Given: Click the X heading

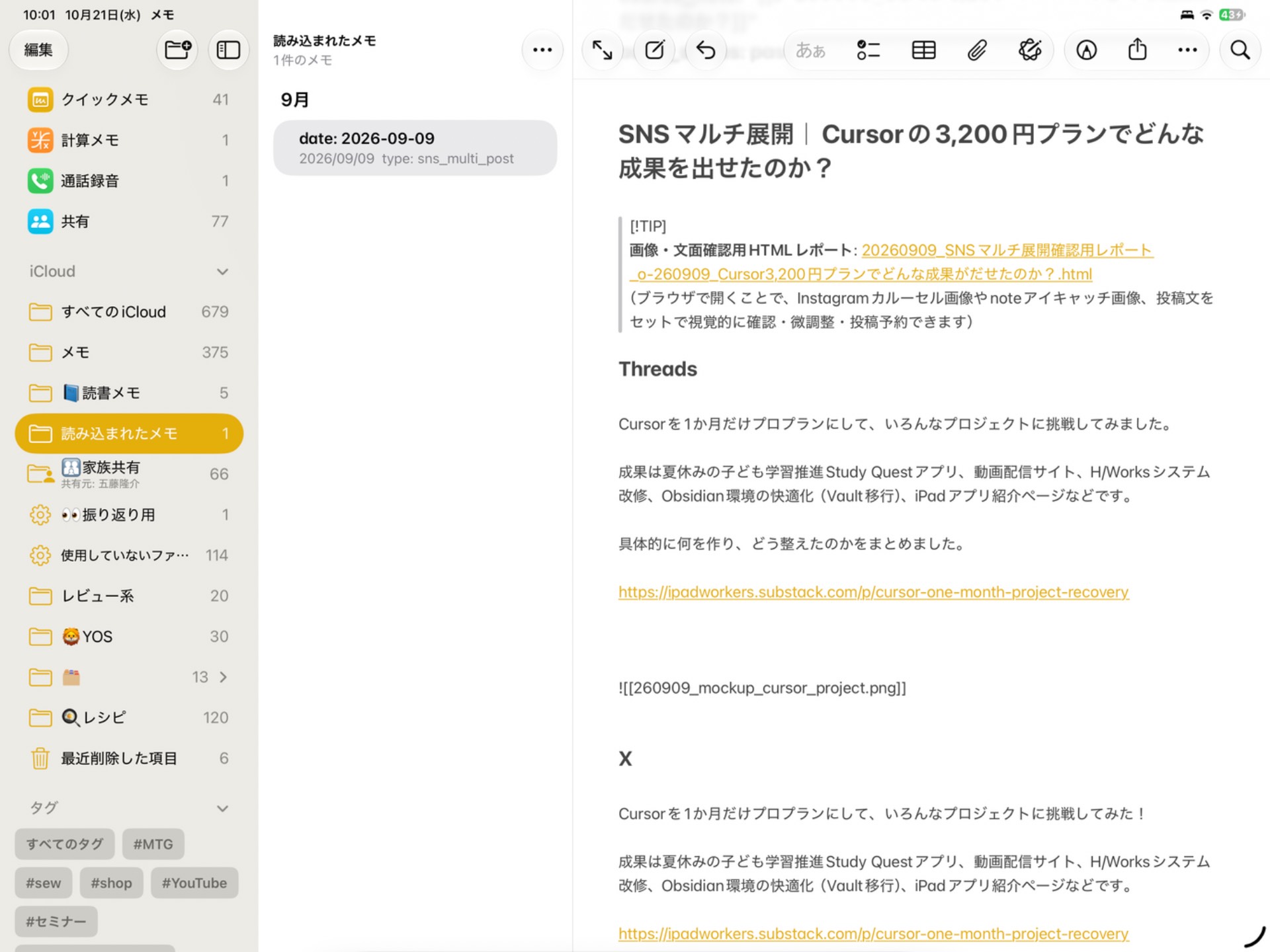Looking at the screenshot, I should (x=625, y=759).
